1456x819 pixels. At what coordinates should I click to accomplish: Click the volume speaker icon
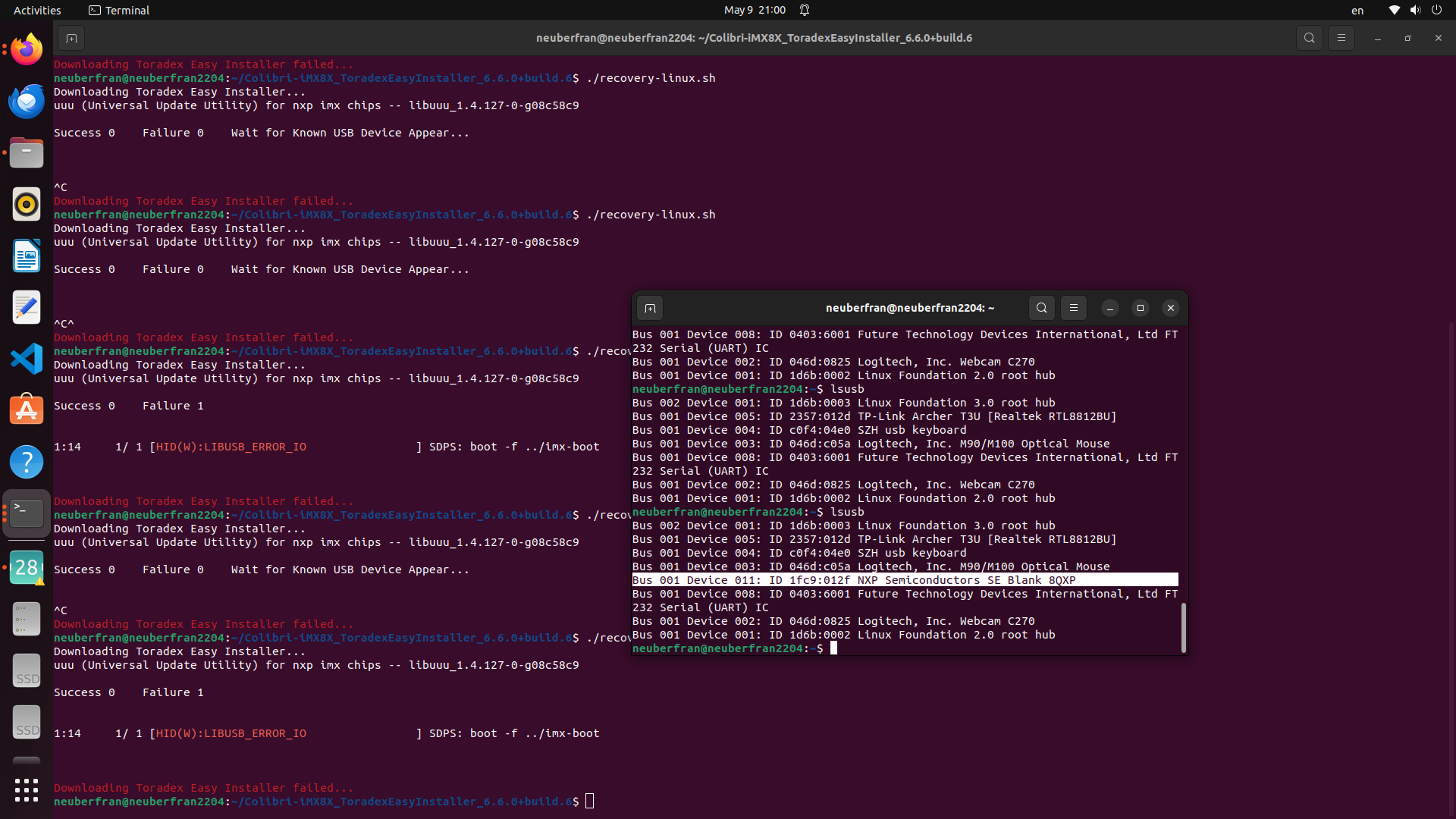point(1415,10)
